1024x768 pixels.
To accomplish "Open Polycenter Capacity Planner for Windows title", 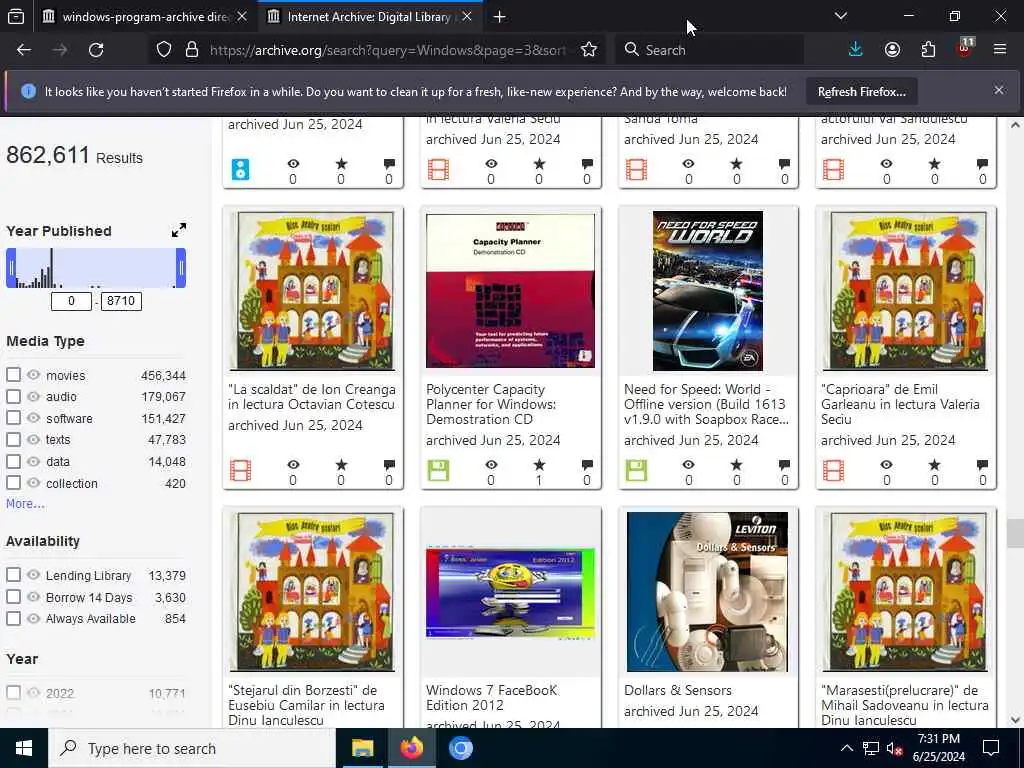I will [x=491, y=404].
